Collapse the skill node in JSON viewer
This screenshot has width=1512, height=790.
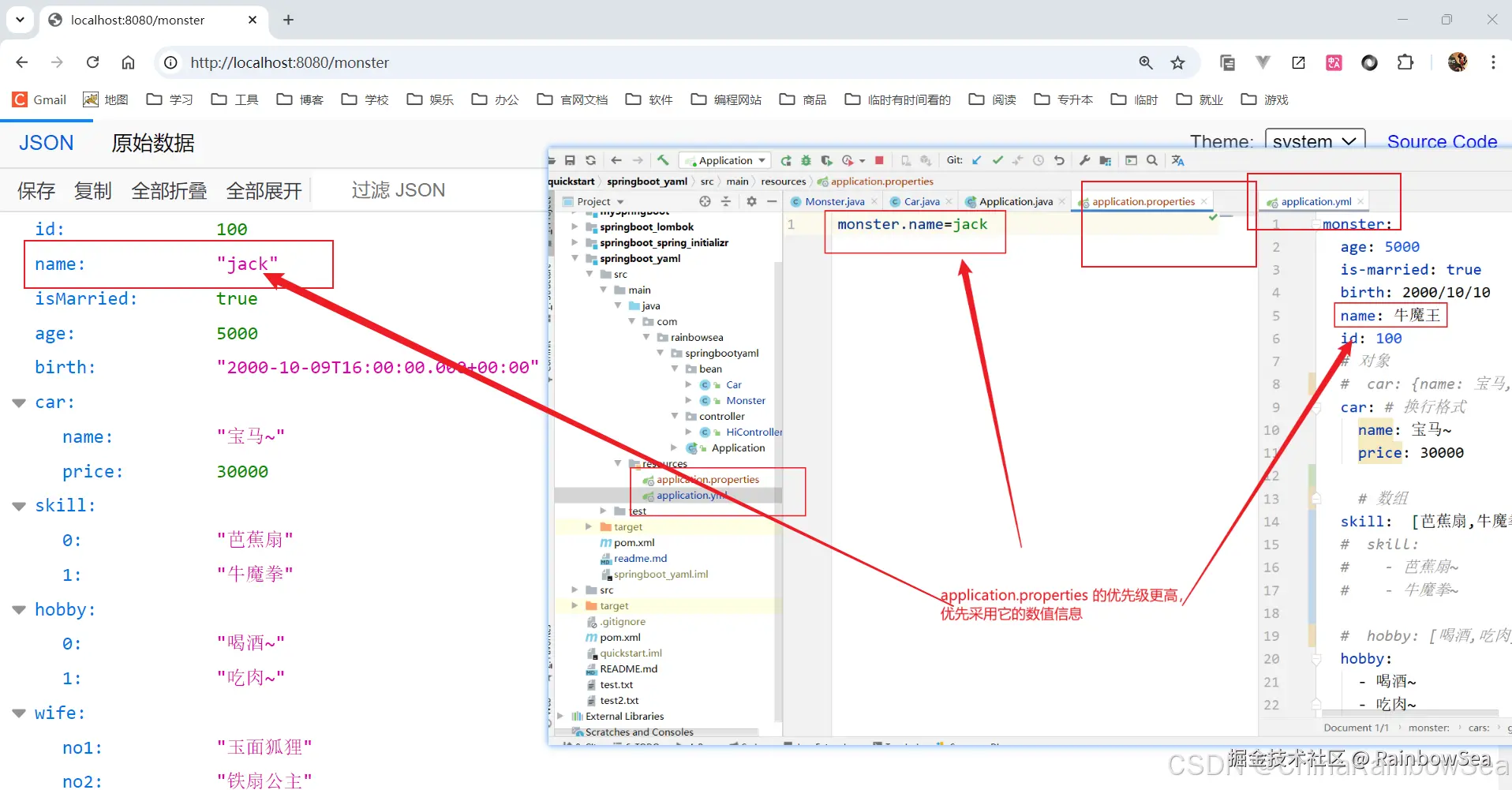pos(19,506)
